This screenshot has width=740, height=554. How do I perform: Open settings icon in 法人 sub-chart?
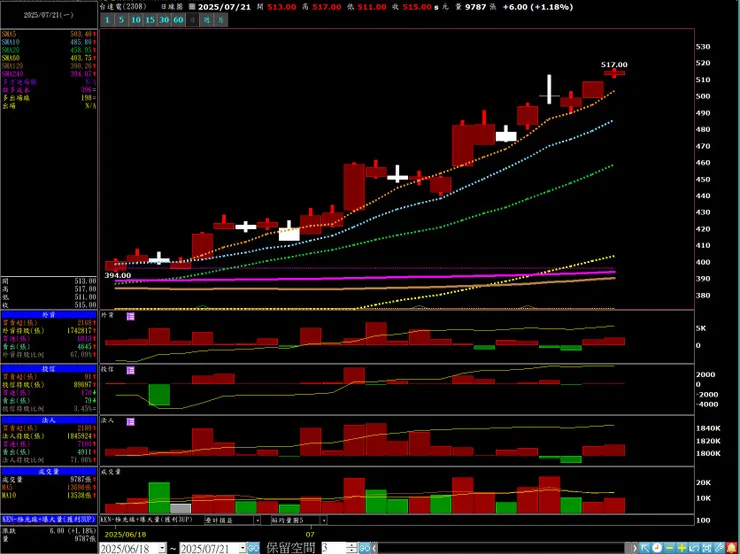pyautogui.click(x=130, y=421)
